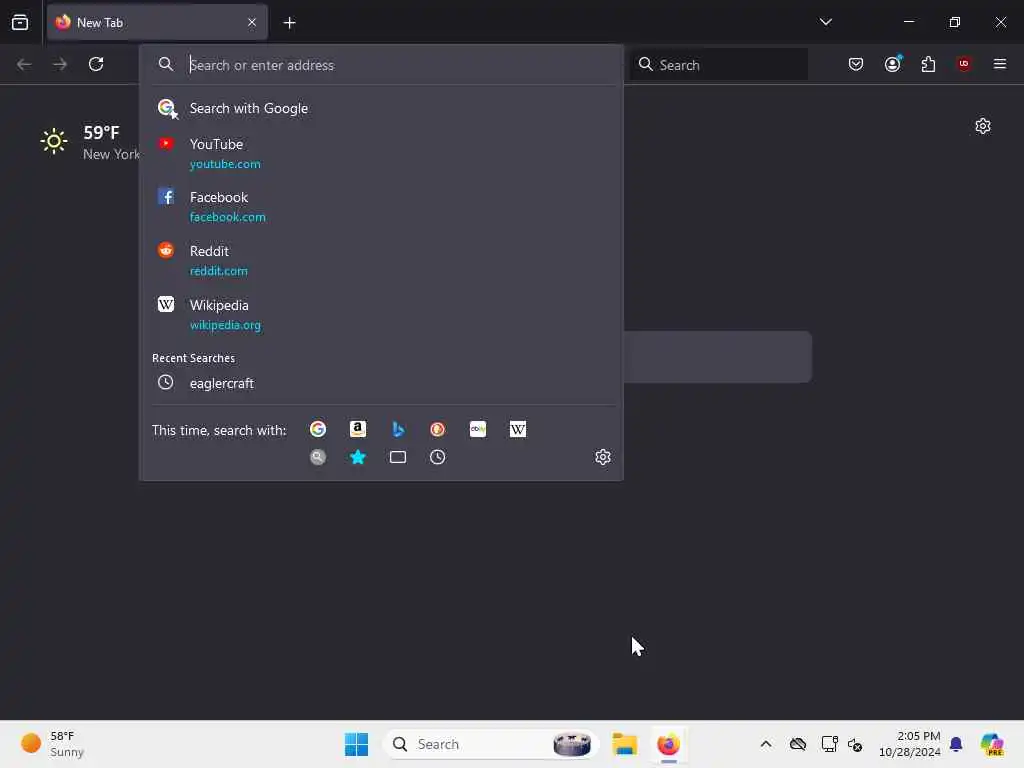This screenshot has height=768, width=1024.
Task: Go forward one page
Action: point(60,64)
